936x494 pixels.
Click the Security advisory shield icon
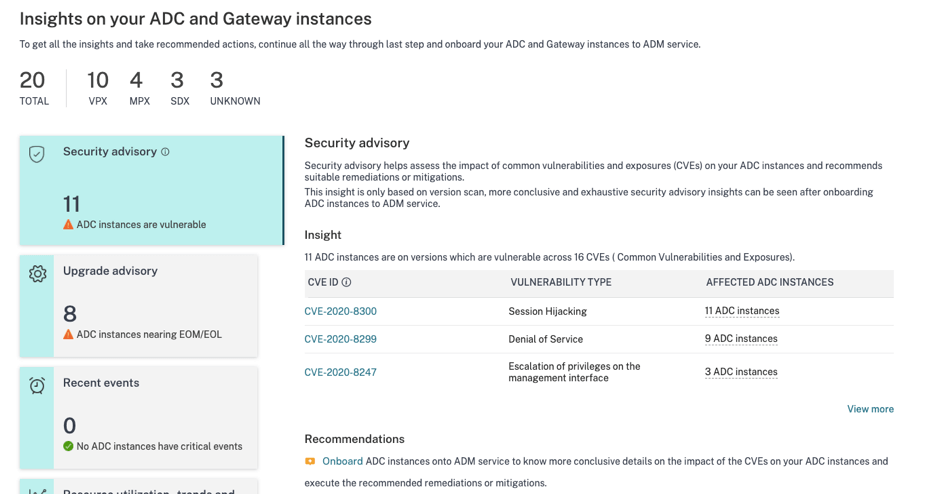[x=37, y=154]
